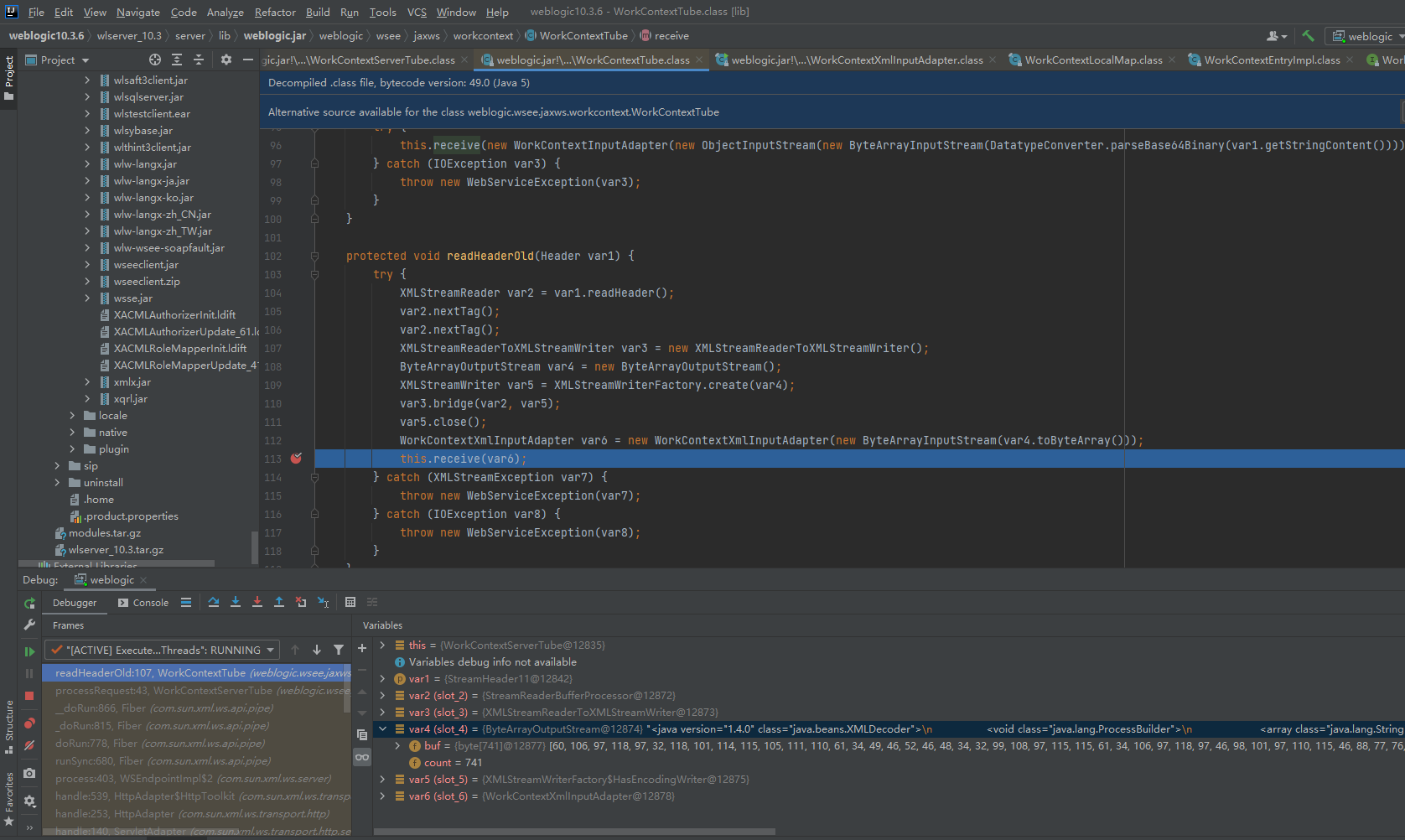Get thread dump camera icon
The height and width of the screenshot is (840, 1405).
29,773
